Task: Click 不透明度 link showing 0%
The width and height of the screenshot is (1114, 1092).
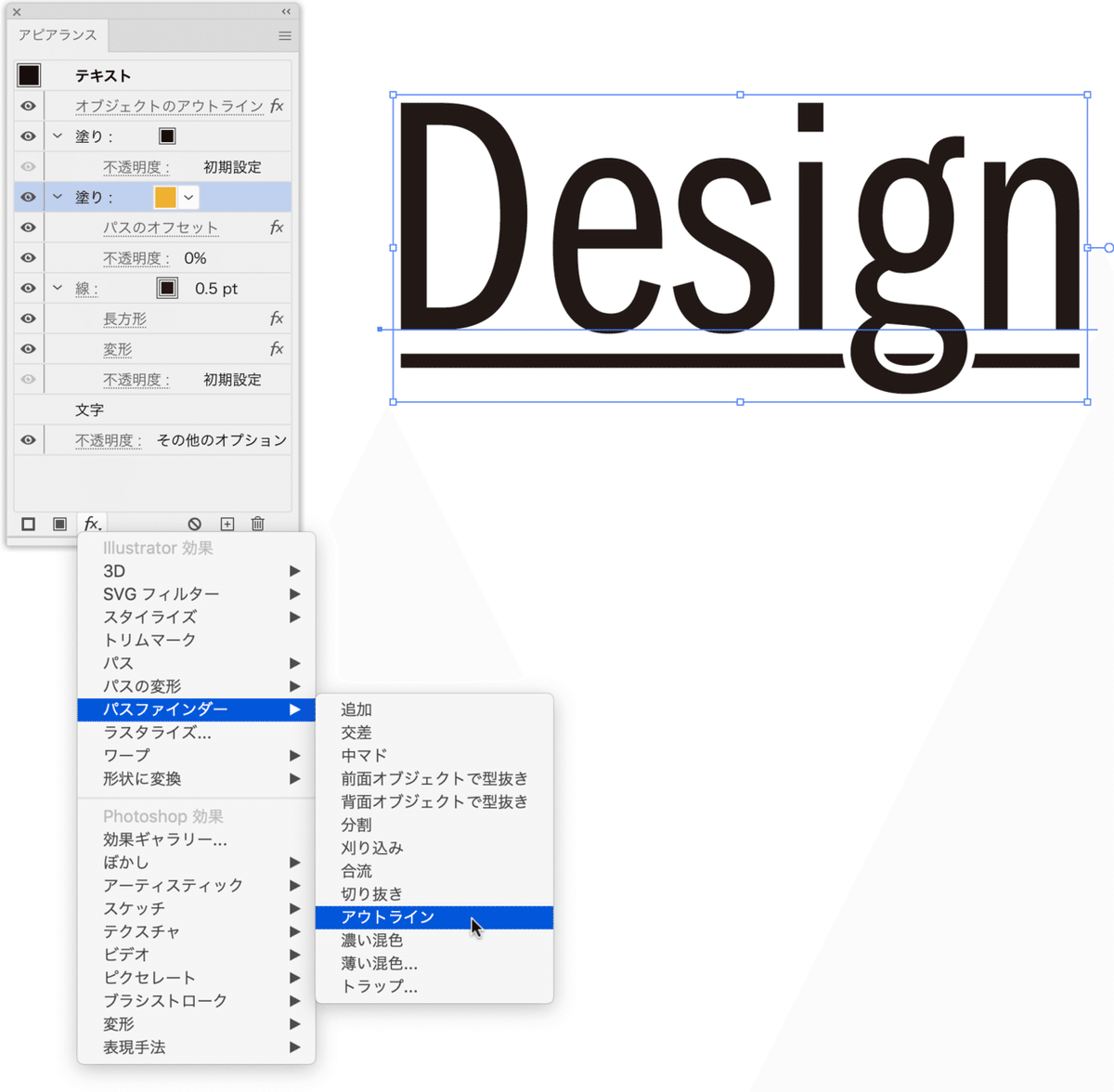Action: tap(136, 258)
